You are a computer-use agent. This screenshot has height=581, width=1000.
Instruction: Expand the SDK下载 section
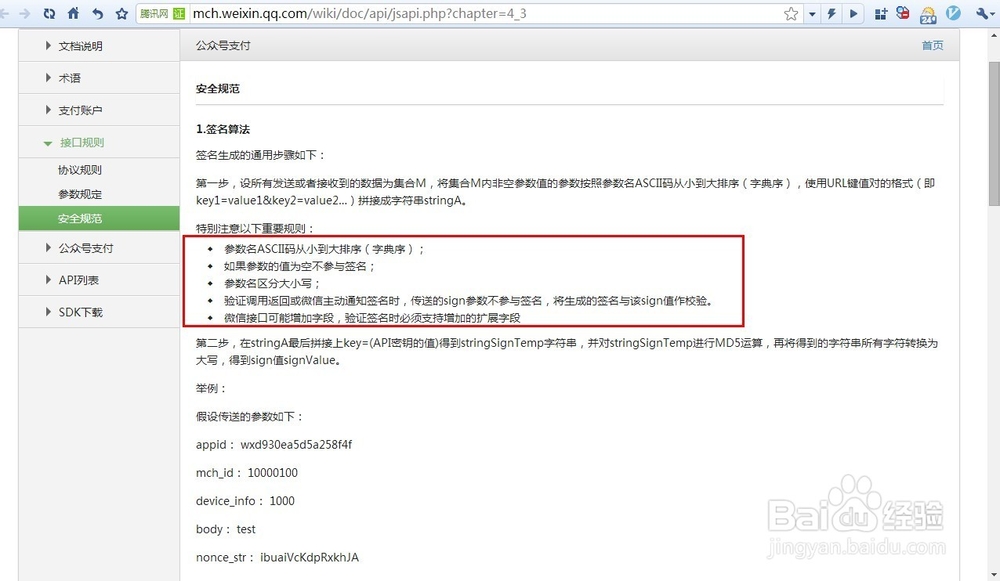pyautogui.click(x=99, y=312)
